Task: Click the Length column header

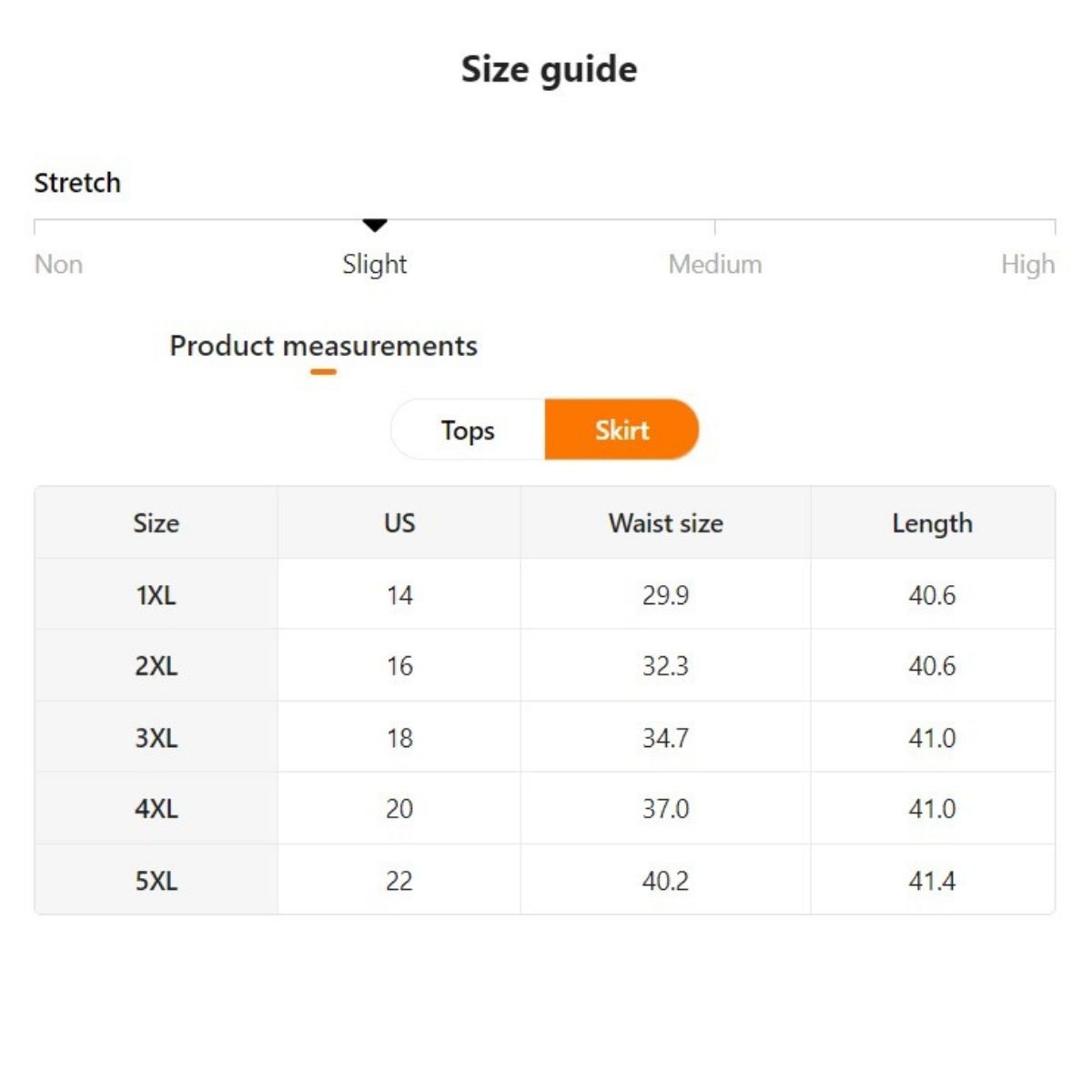Action: point(932,523)
